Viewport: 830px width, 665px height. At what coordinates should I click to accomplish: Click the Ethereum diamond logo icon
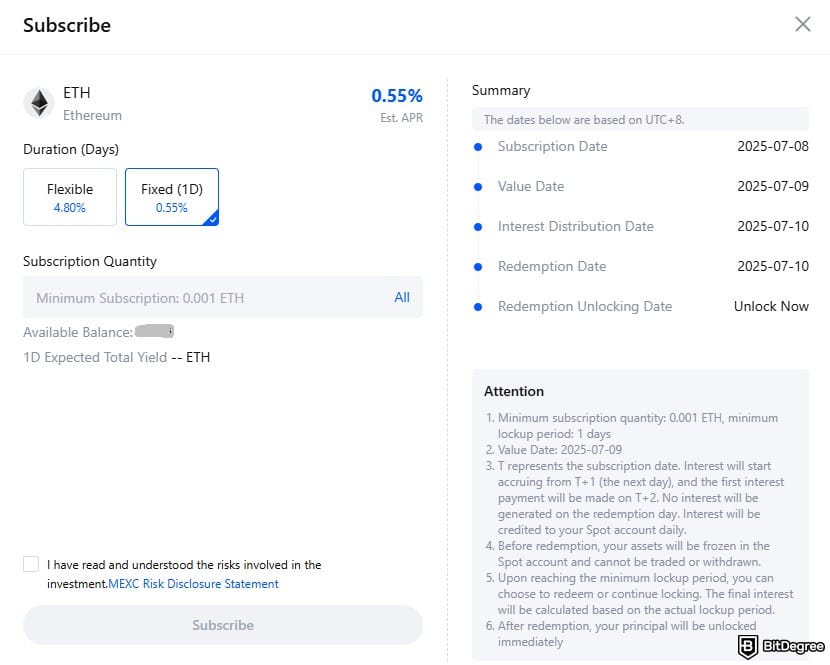pyautogui.click(x=39, y=103)
